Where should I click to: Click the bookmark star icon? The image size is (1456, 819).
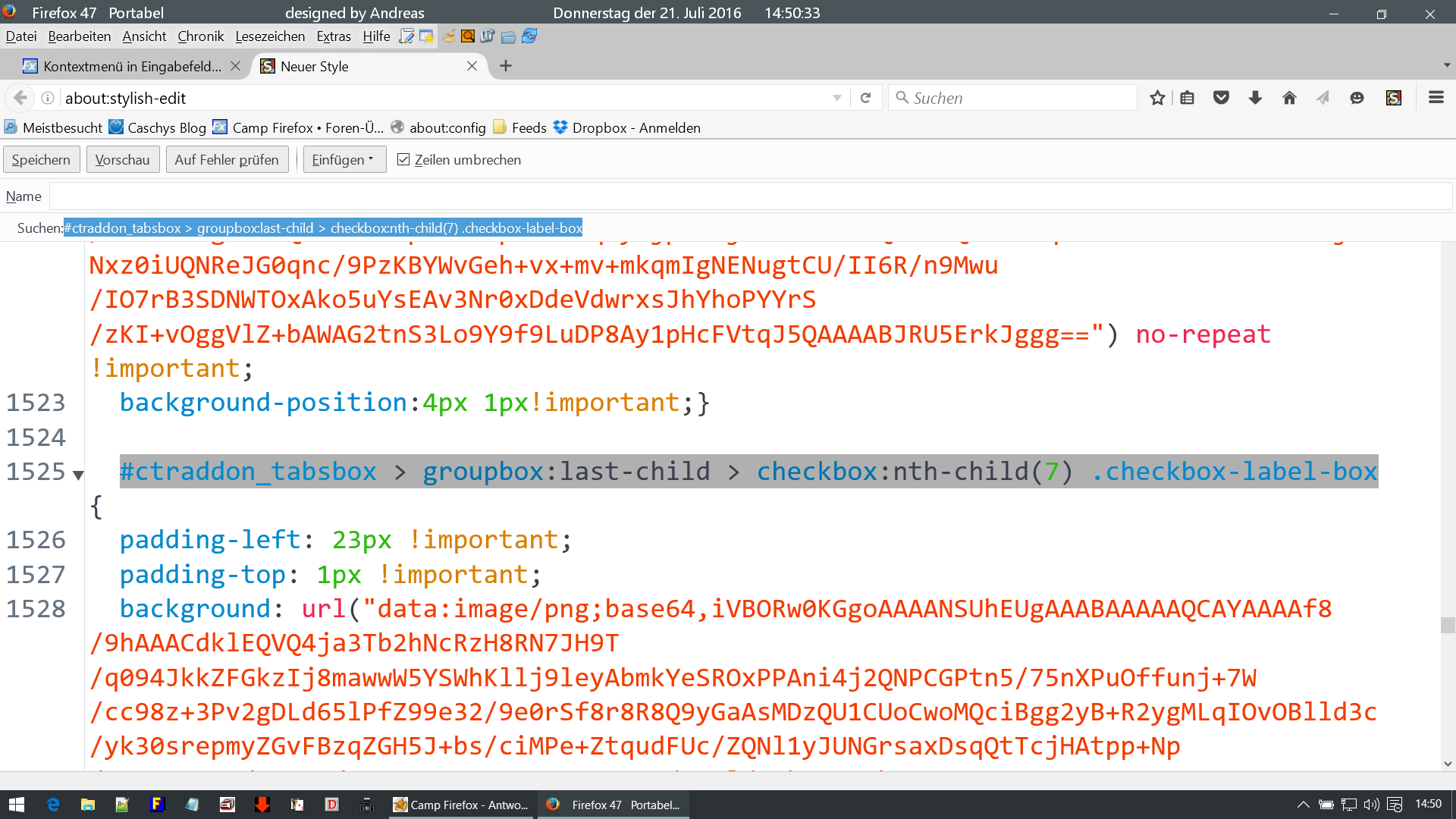coord(1157,98)
